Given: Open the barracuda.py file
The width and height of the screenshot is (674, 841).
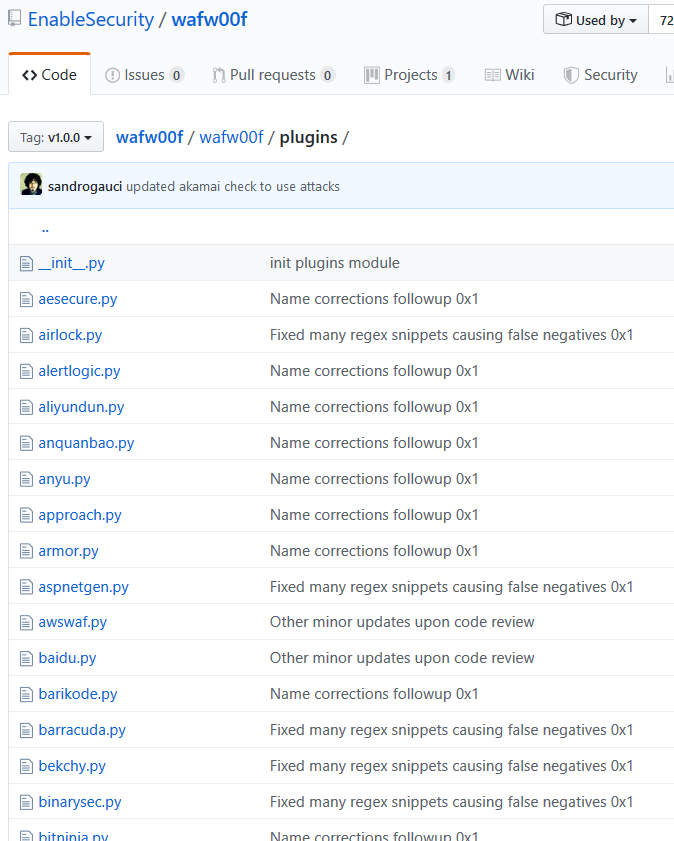Looking at the screenshot, I should pyautogui.click(x=82, y=730).
